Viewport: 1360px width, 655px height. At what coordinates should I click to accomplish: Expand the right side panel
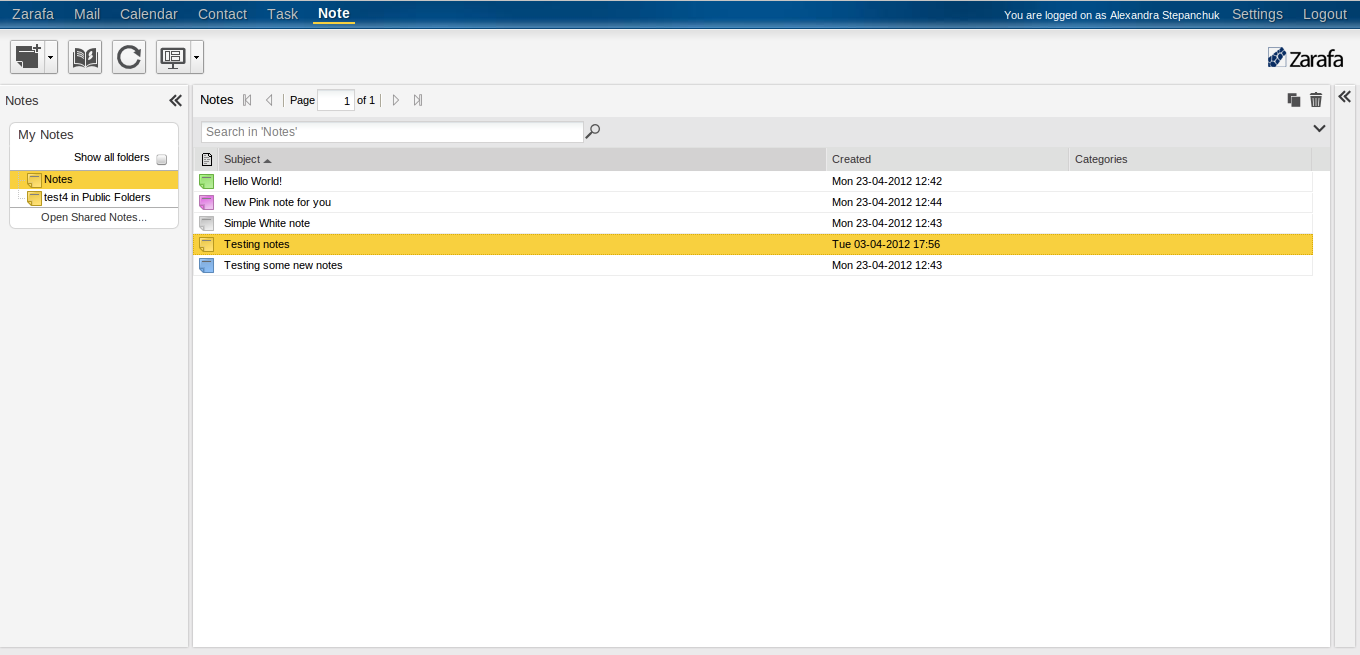1345,97
